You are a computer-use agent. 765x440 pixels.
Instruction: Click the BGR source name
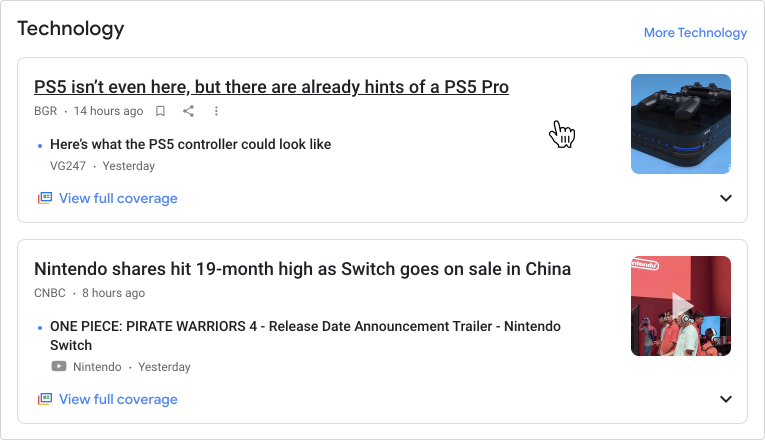(x=46, y=111)
